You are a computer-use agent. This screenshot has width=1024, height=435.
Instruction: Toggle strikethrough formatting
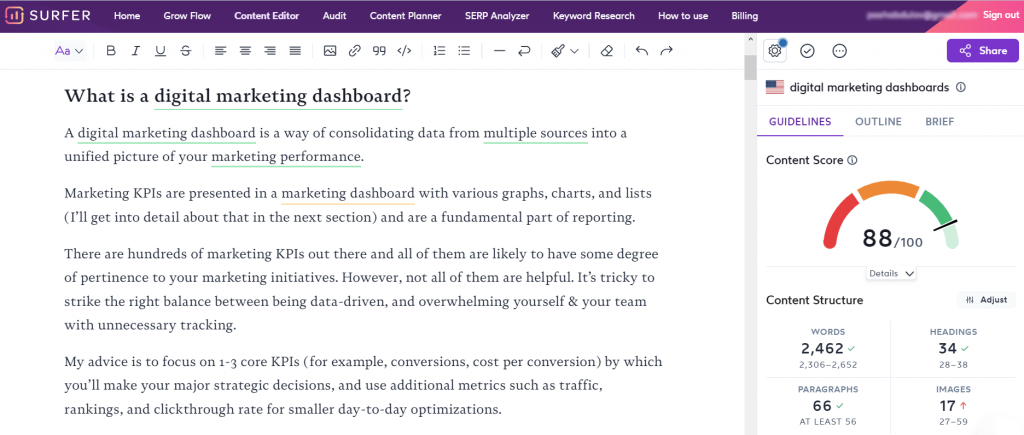185,51
